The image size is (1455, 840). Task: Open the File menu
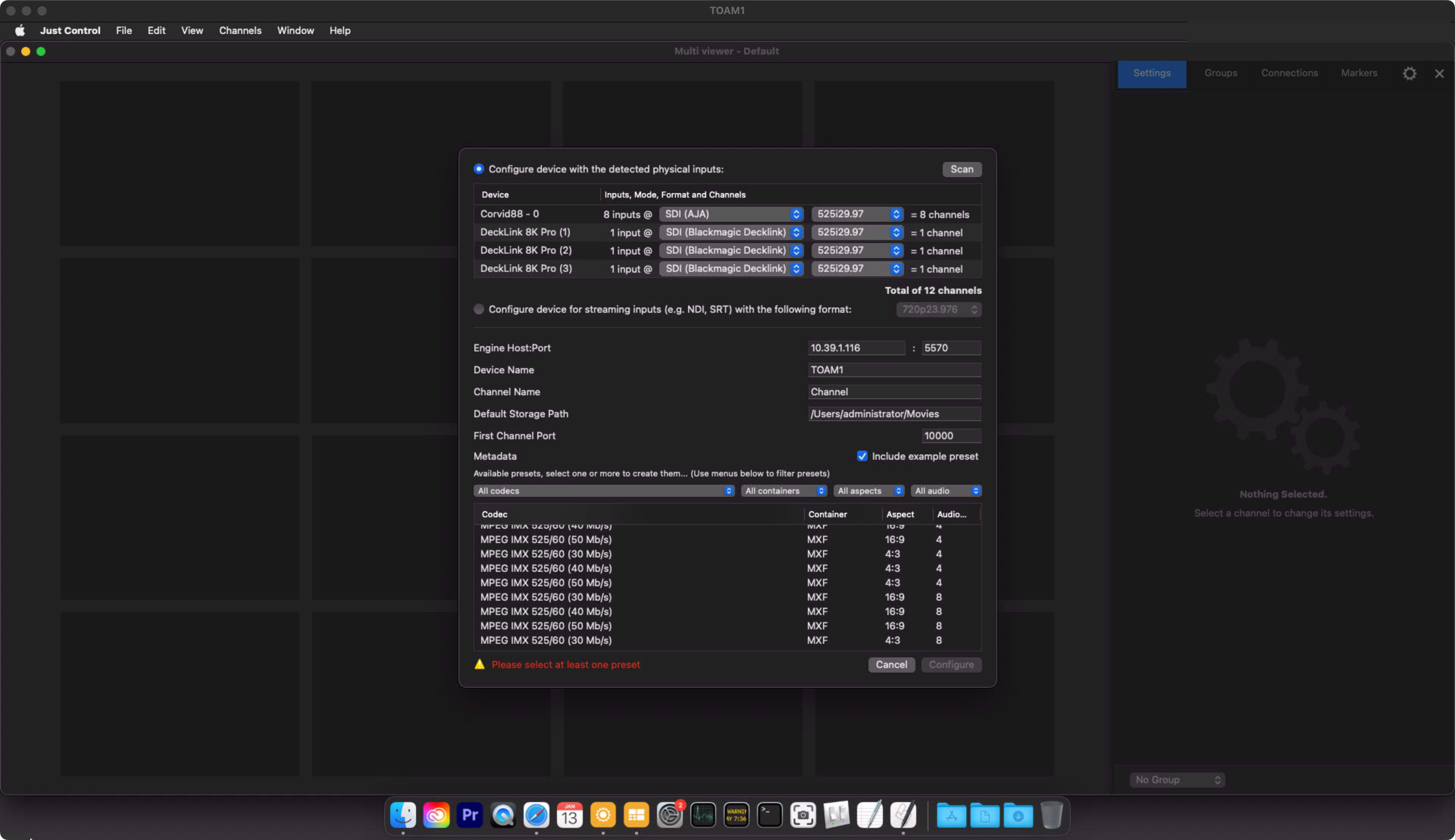(x=123, y=31)
